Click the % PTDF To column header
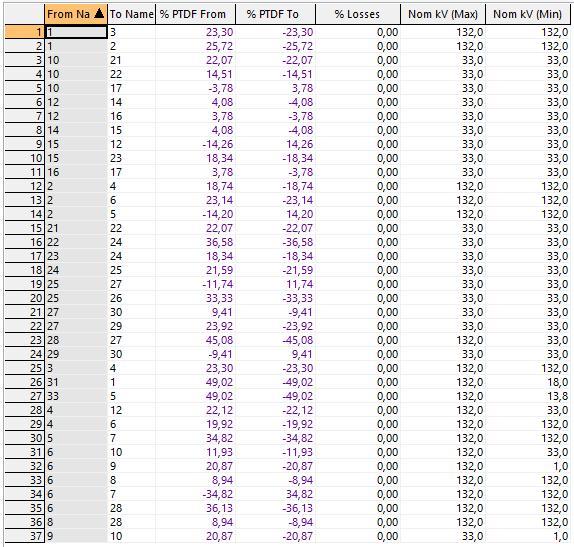574x547 pixels. [x=275, y=14]
